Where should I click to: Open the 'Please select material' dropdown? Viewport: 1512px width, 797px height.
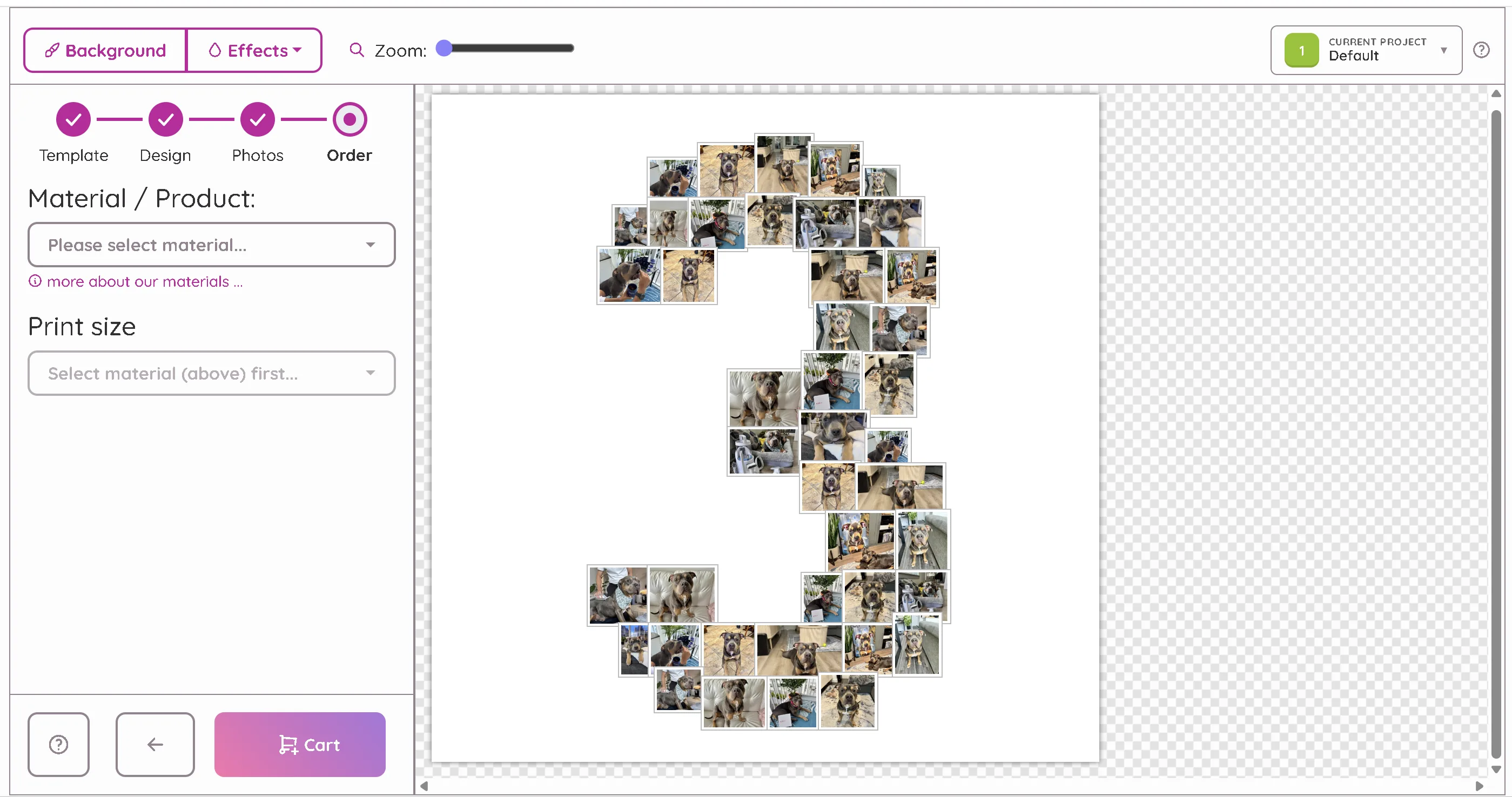point(211,245)
